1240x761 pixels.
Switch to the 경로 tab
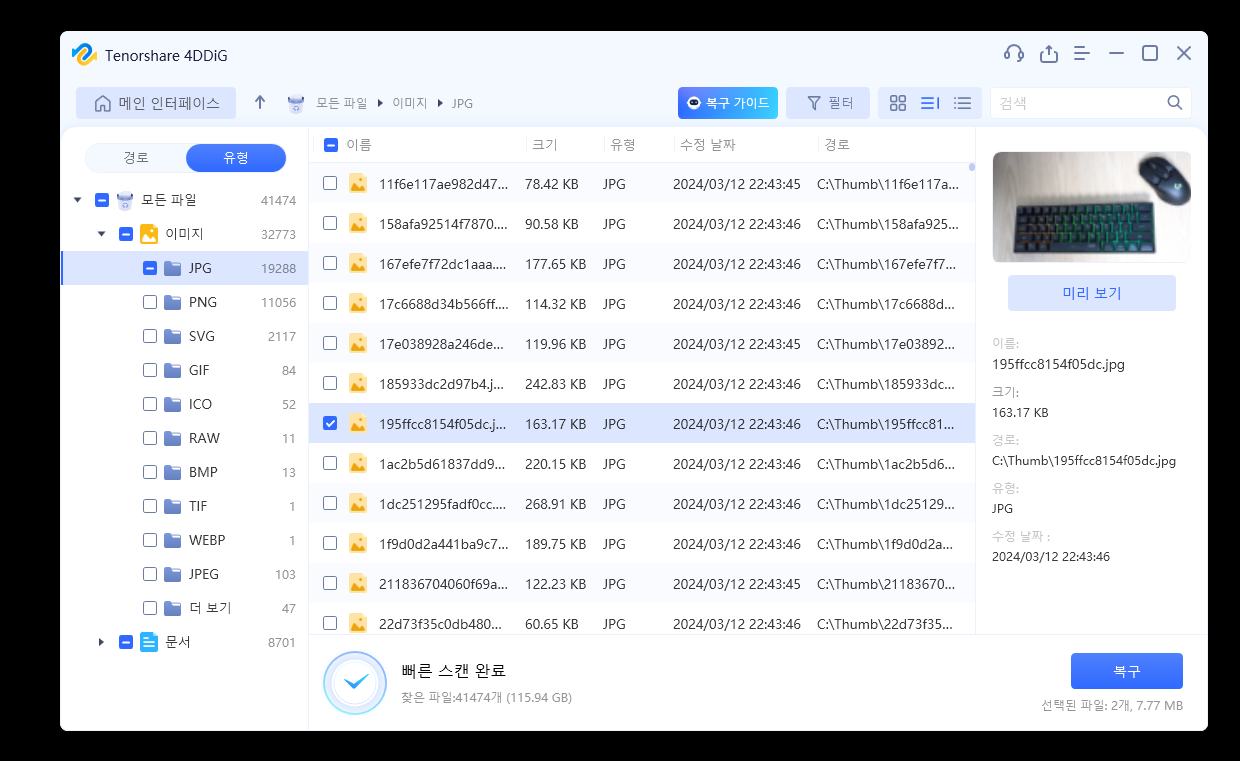[136, 158]
